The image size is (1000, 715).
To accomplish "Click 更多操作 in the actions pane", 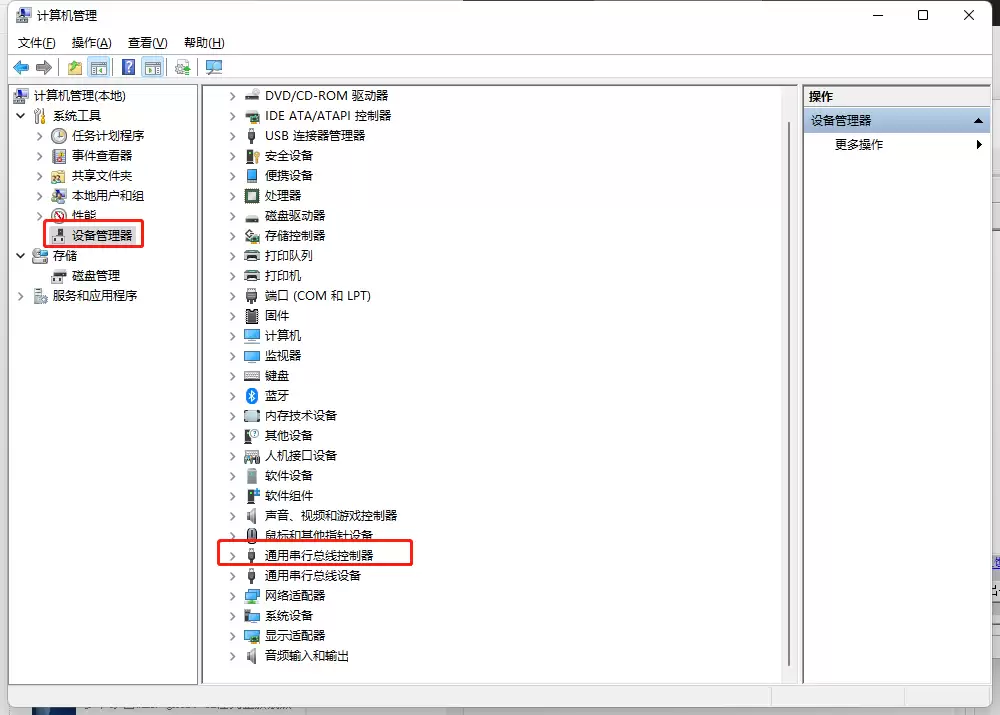I will [x=859, y=145].
